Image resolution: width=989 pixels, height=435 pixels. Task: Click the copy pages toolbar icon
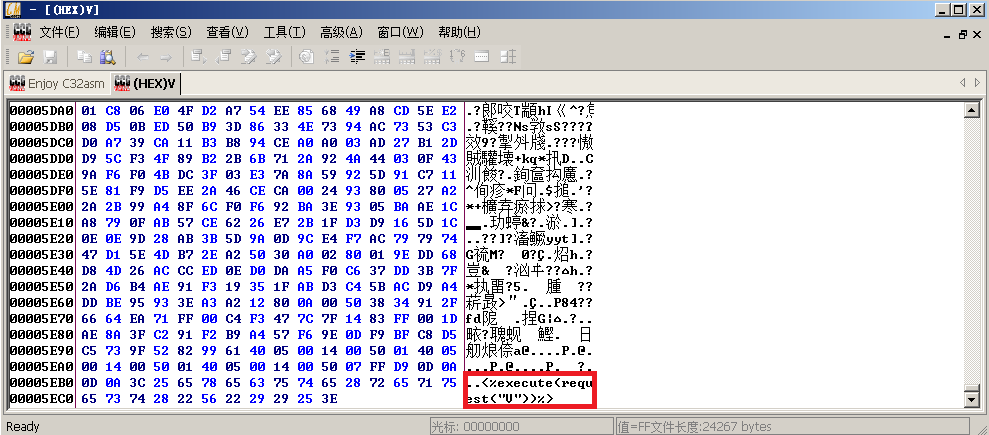85,57
